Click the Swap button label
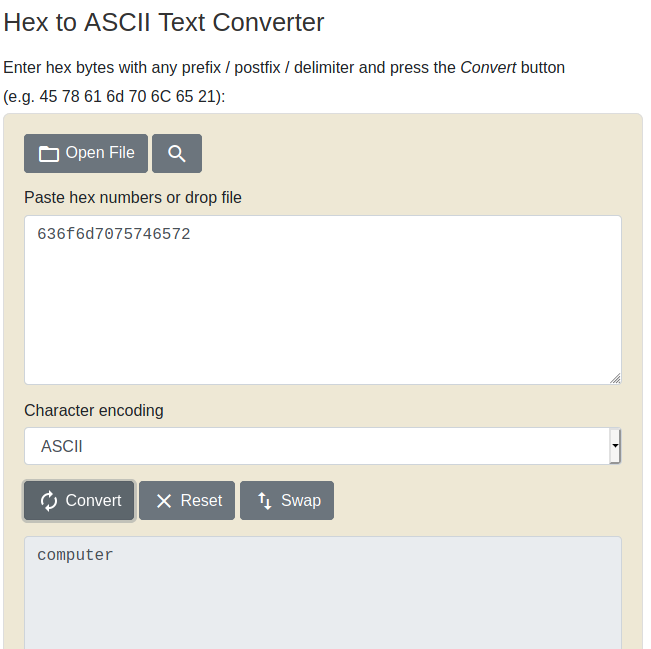Screen dimensions: 651x649 coord(301,500)
